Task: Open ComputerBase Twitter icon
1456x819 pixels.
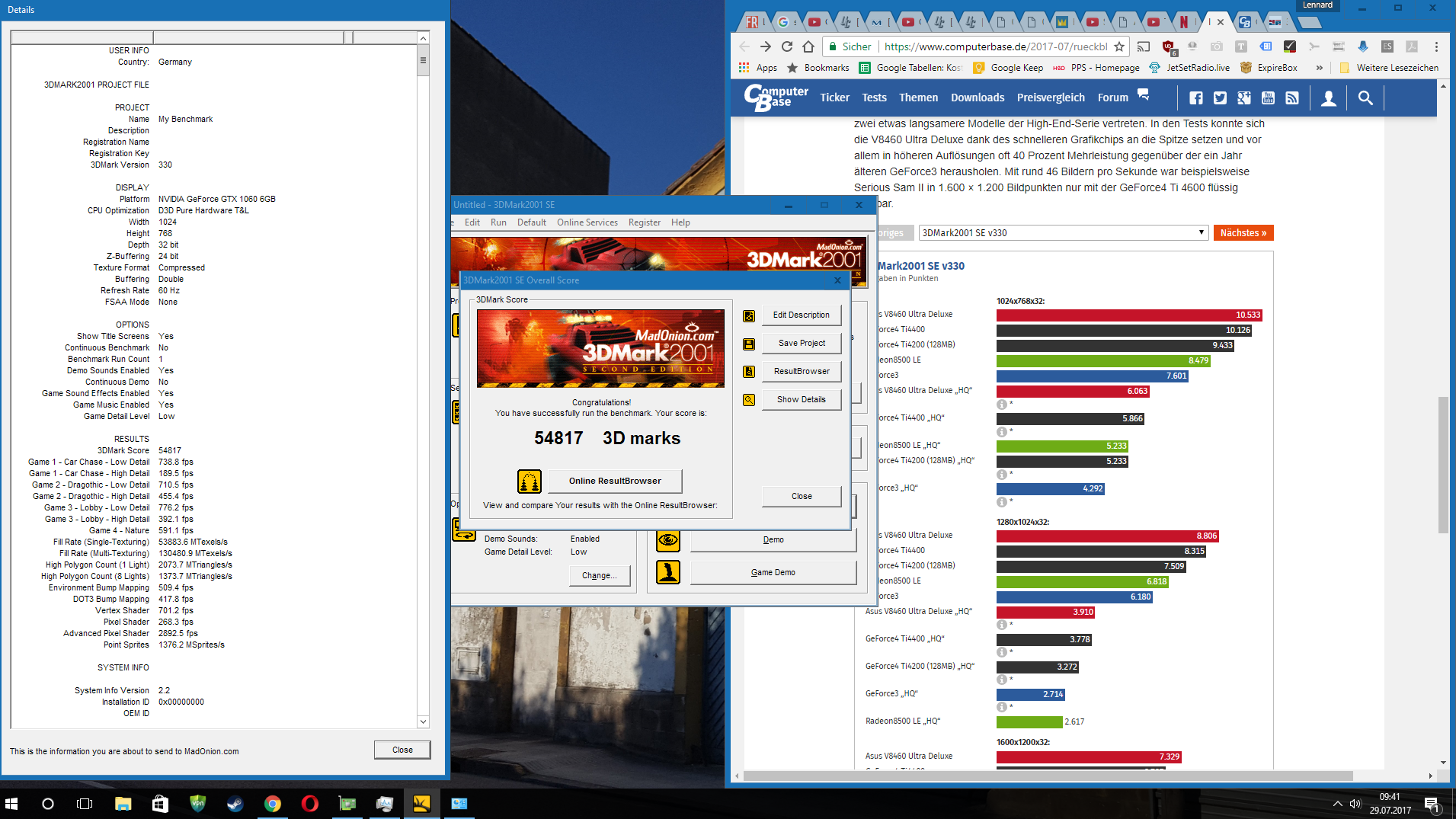Action: click(x=1220, y=98)
